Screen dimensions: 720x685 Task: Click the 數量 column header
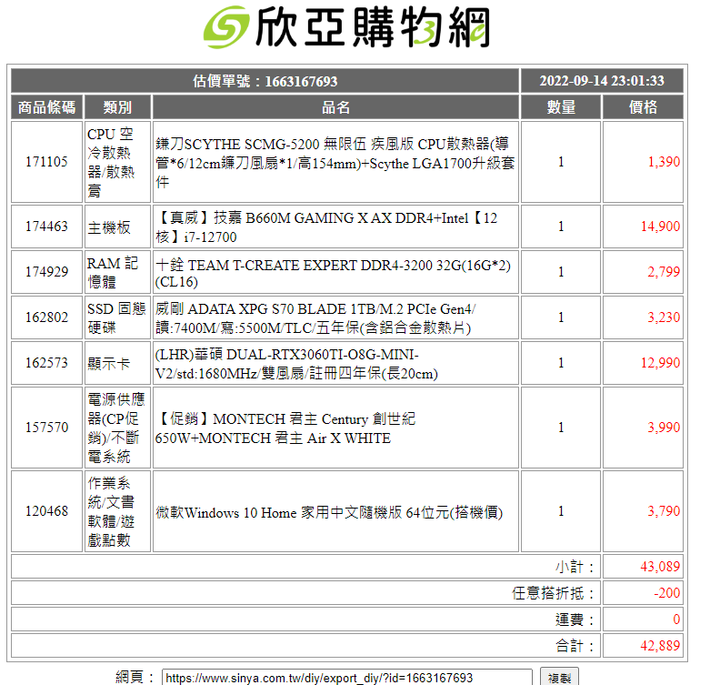point(561,107)
